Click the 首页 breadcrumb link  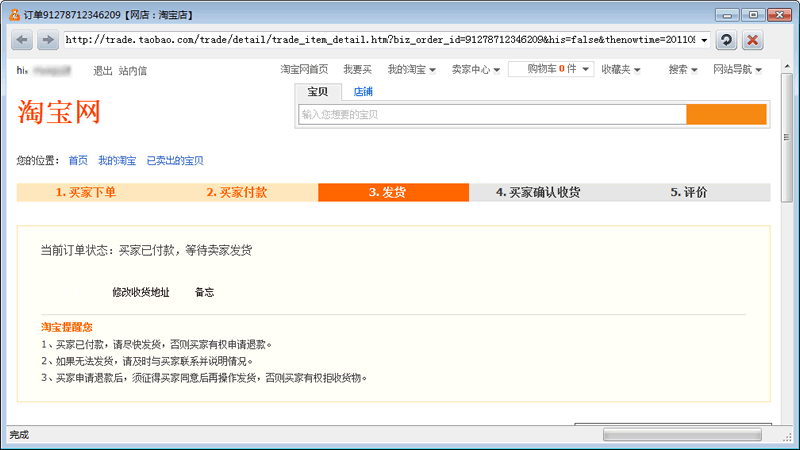tap(78, 161)
